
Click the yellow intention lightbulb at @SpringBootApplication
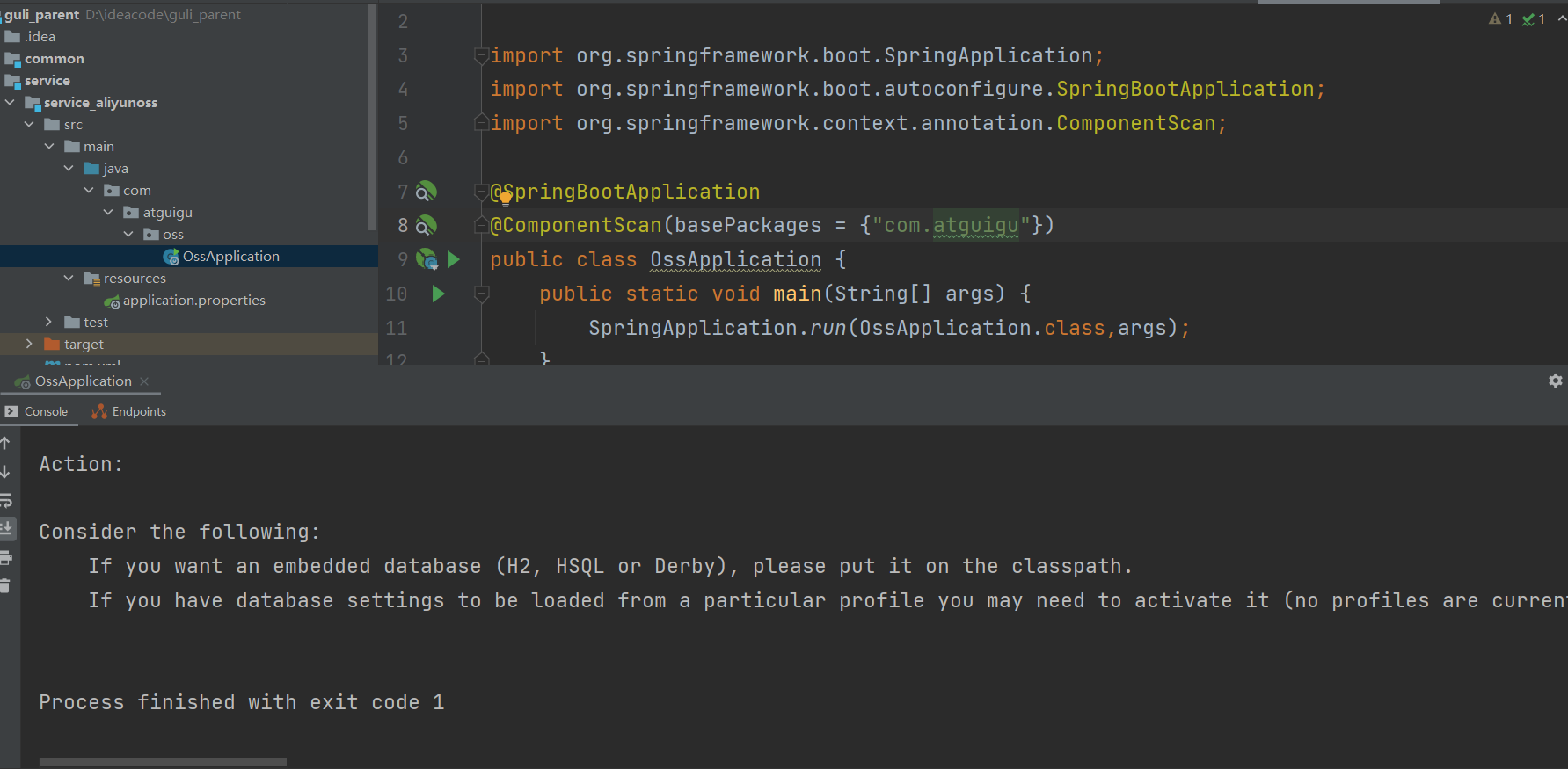tap(506, 198)
